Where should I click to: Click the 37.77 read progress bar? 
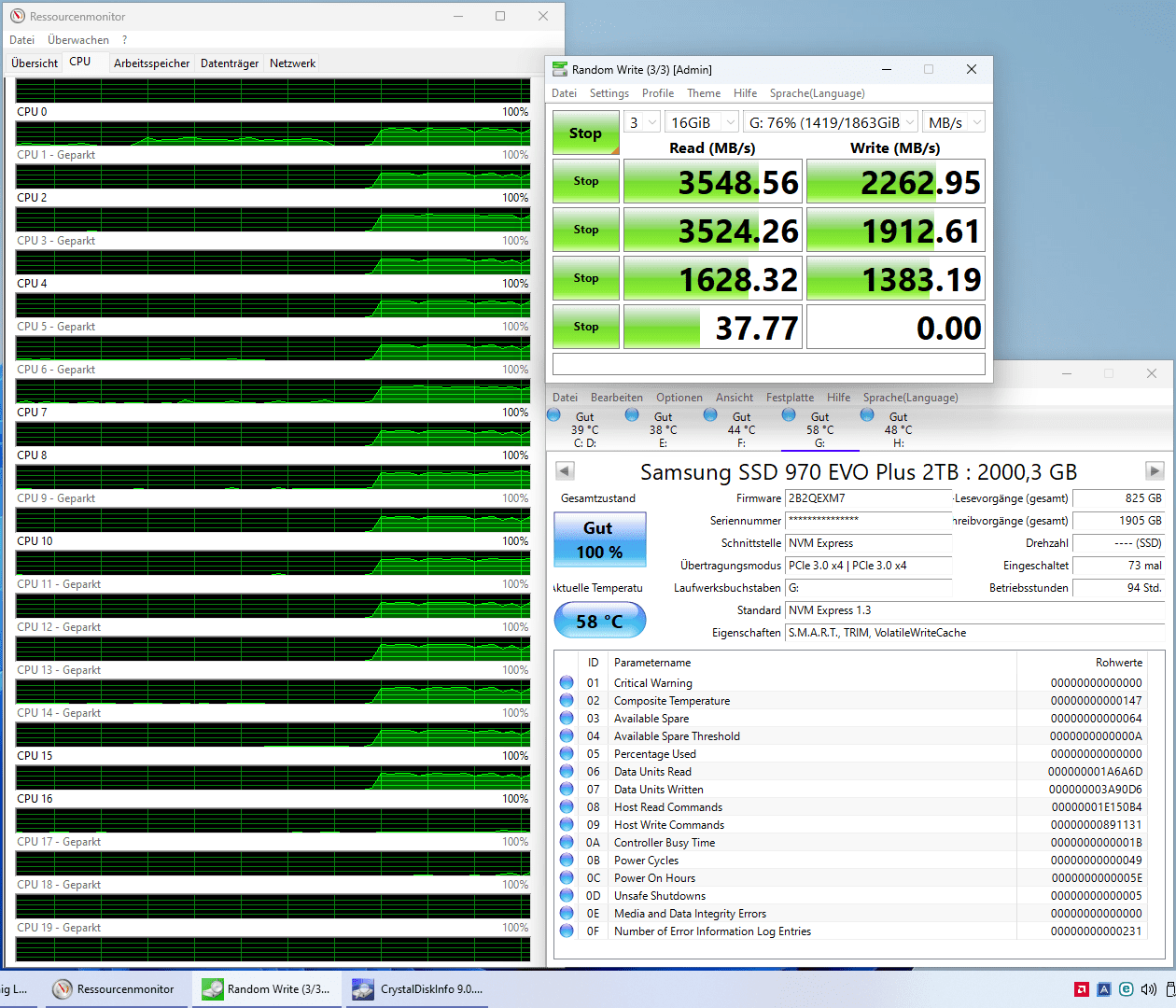coord(713,327)
